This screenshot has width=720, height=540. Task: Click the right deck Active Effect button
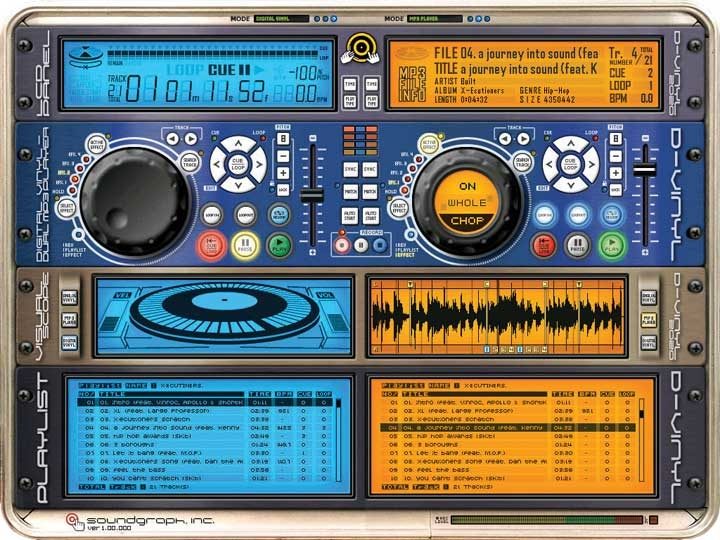tap(429, 145)
